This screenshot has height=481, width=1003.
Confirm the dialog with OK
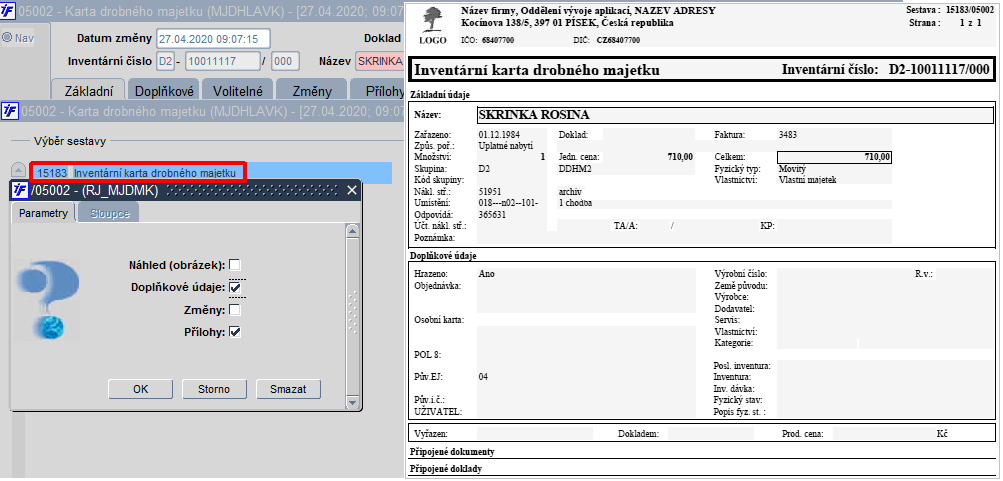[141, 389]
